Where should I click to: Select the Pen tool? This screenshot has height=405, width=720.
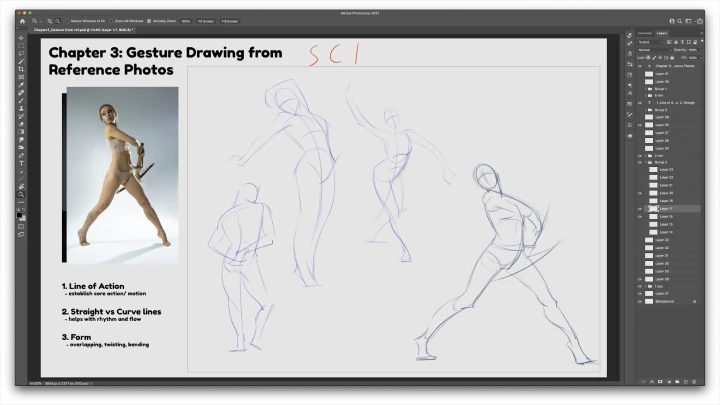point(21,155)
